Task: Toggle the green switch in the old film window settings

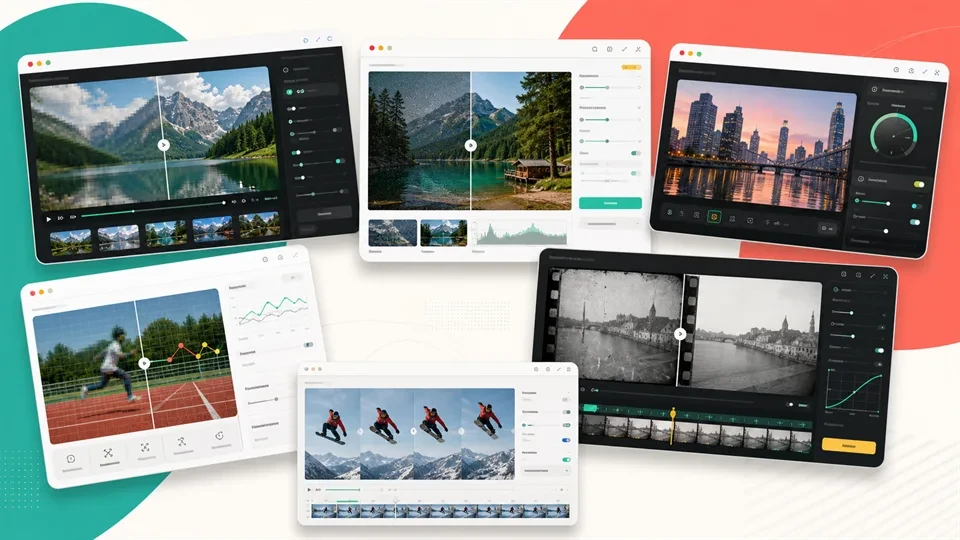Action: (879, 350)
